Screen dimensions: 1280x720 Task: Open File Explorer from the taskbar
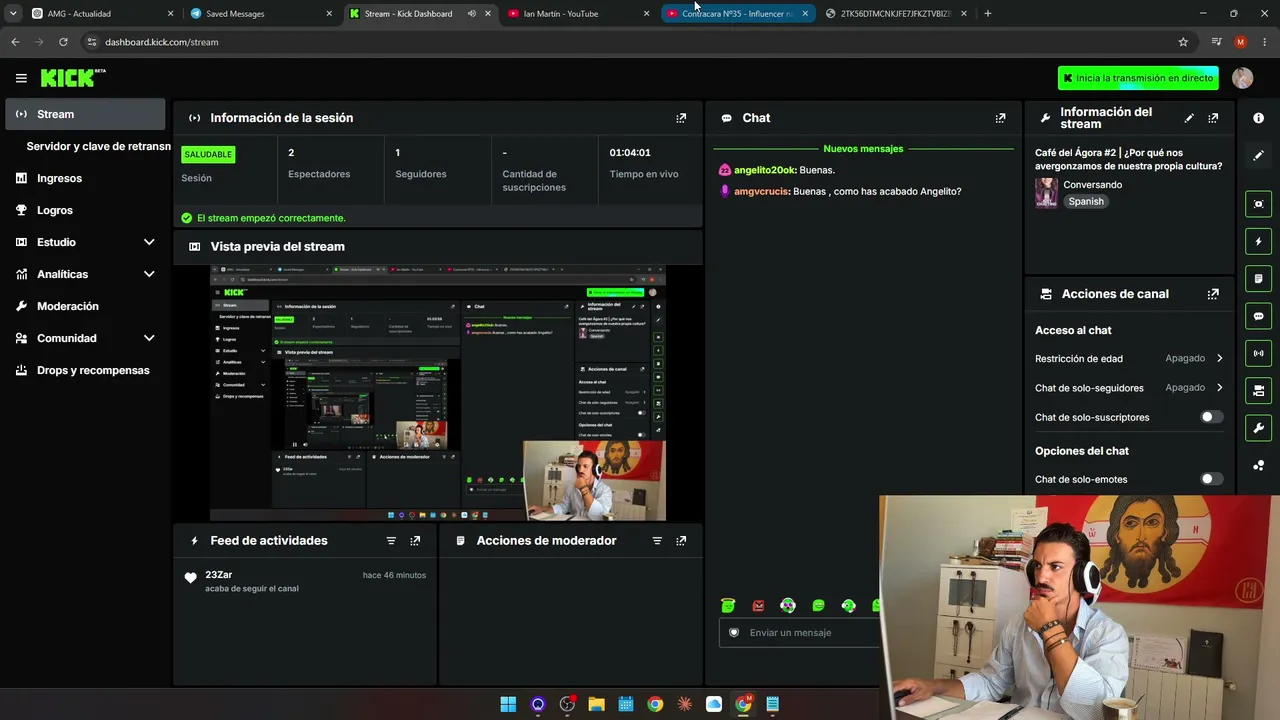point(596,704)
